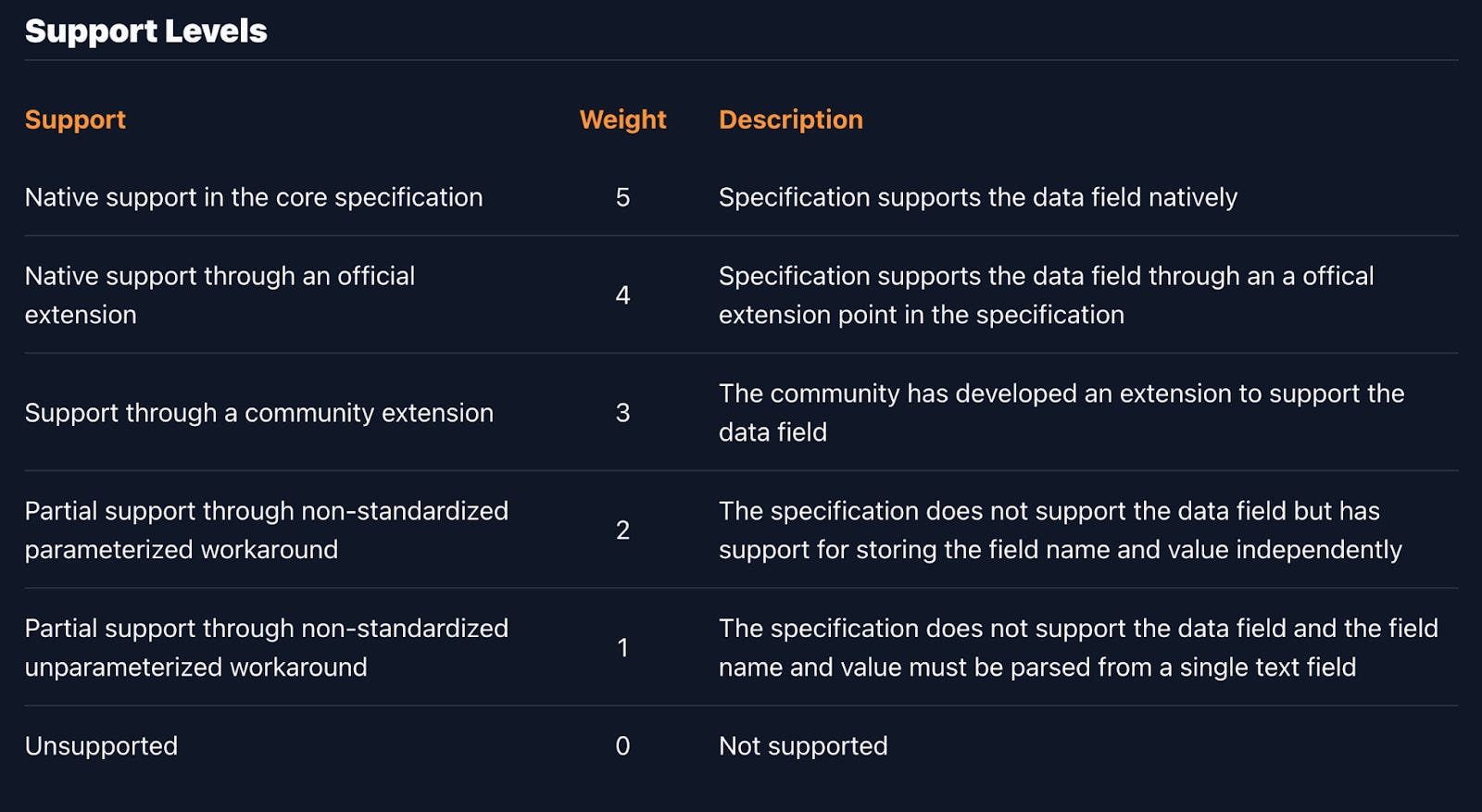1482x812 pixels.
Task: Click the 'unparameterized workaround' support cell
Action: [267, 648]
